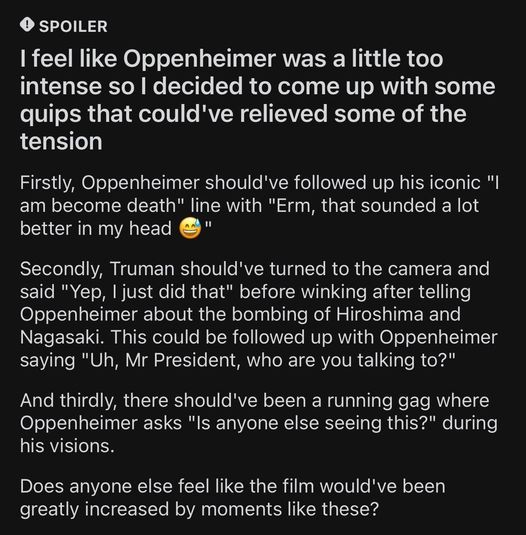Click the paragraph beginning "Secondly, Truman"
The width and height of the screenshot is (526, 535).
[259, 314]
